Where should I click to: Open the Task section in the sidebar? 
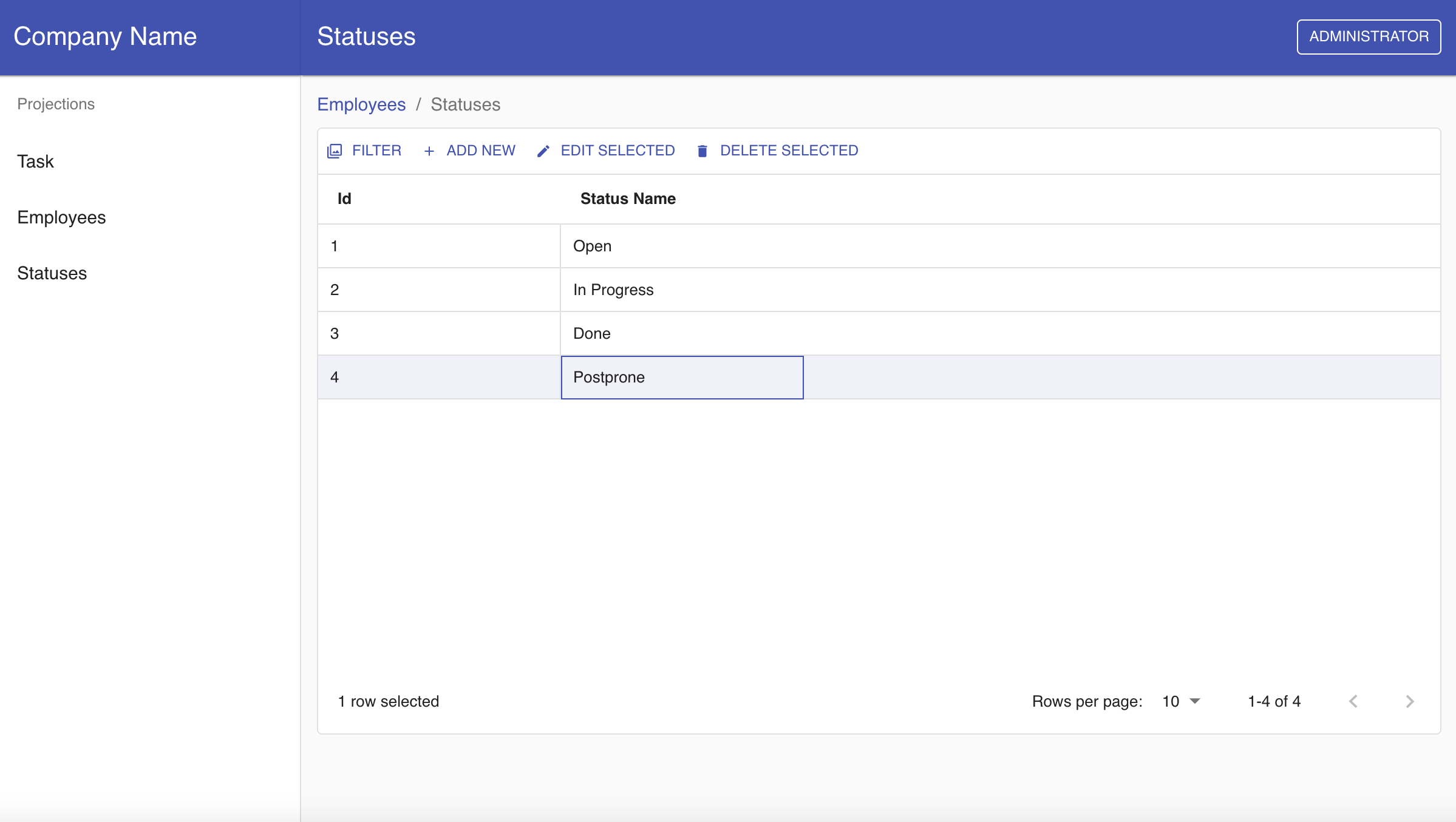(36, 161)
